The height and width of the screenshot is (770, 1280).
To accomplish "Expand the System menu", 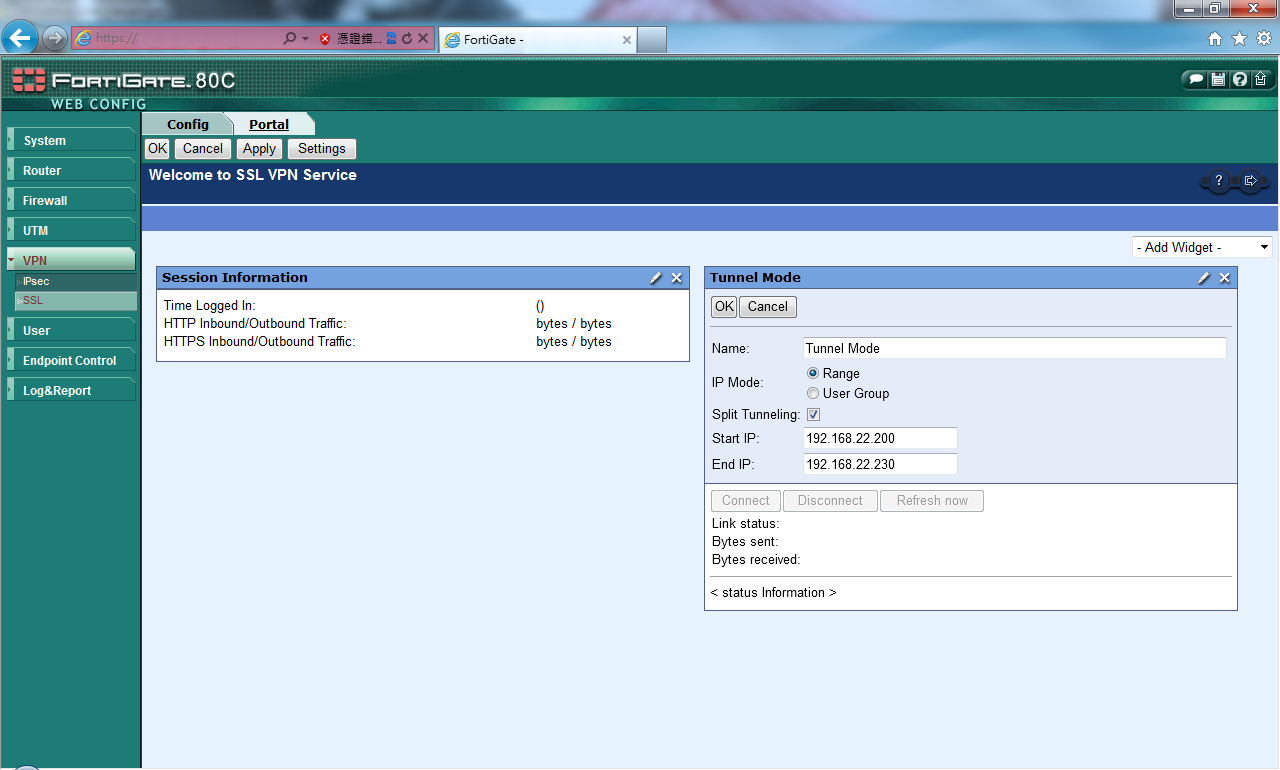I will coord(71,141).
